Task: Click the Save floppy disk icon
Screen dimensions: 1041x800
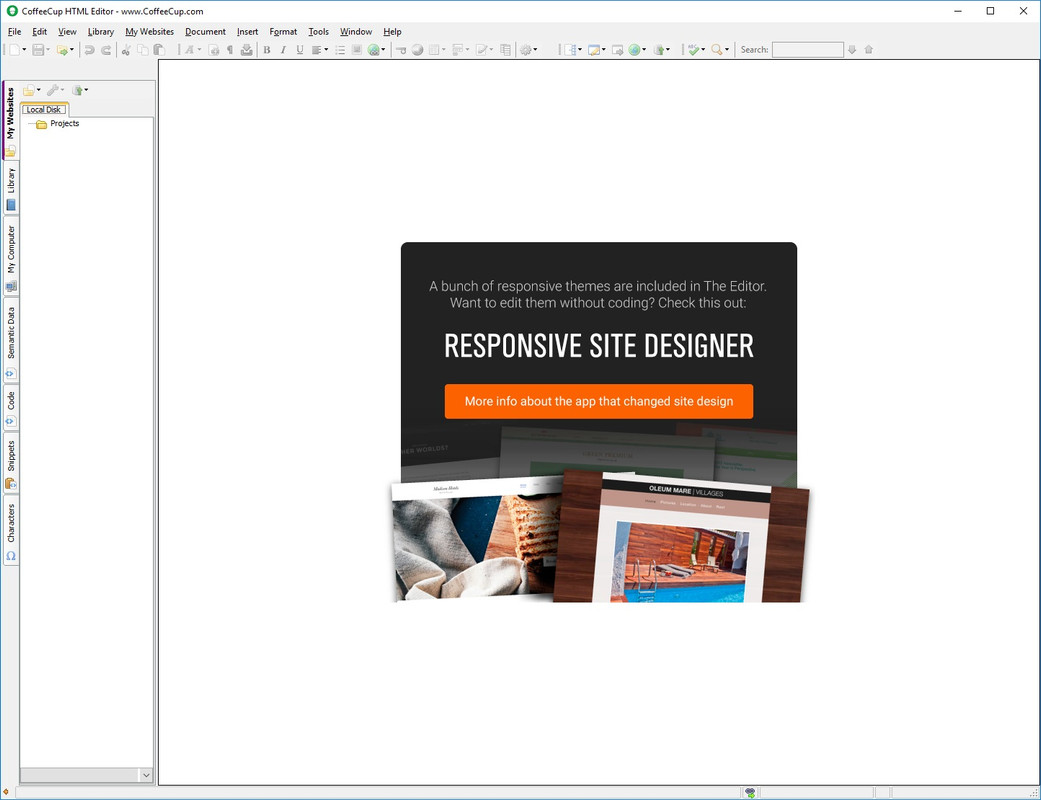Action: [x=38, y=50]
